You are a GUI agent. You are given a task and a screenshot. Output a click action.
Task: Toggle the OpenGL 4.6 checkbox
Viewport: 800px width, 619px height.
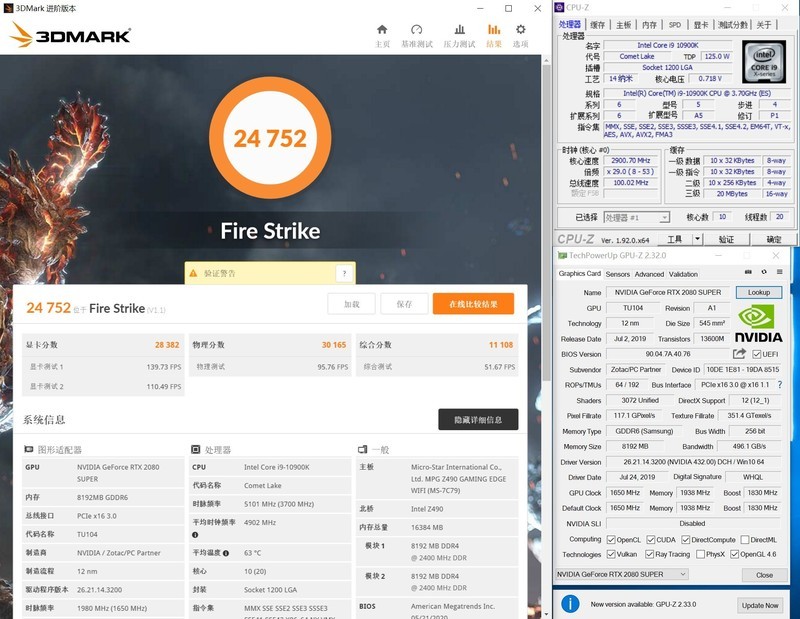734,554
